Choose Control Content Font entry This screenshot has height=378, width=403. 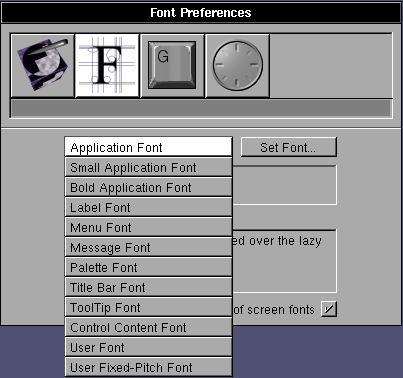pos(148,327)
